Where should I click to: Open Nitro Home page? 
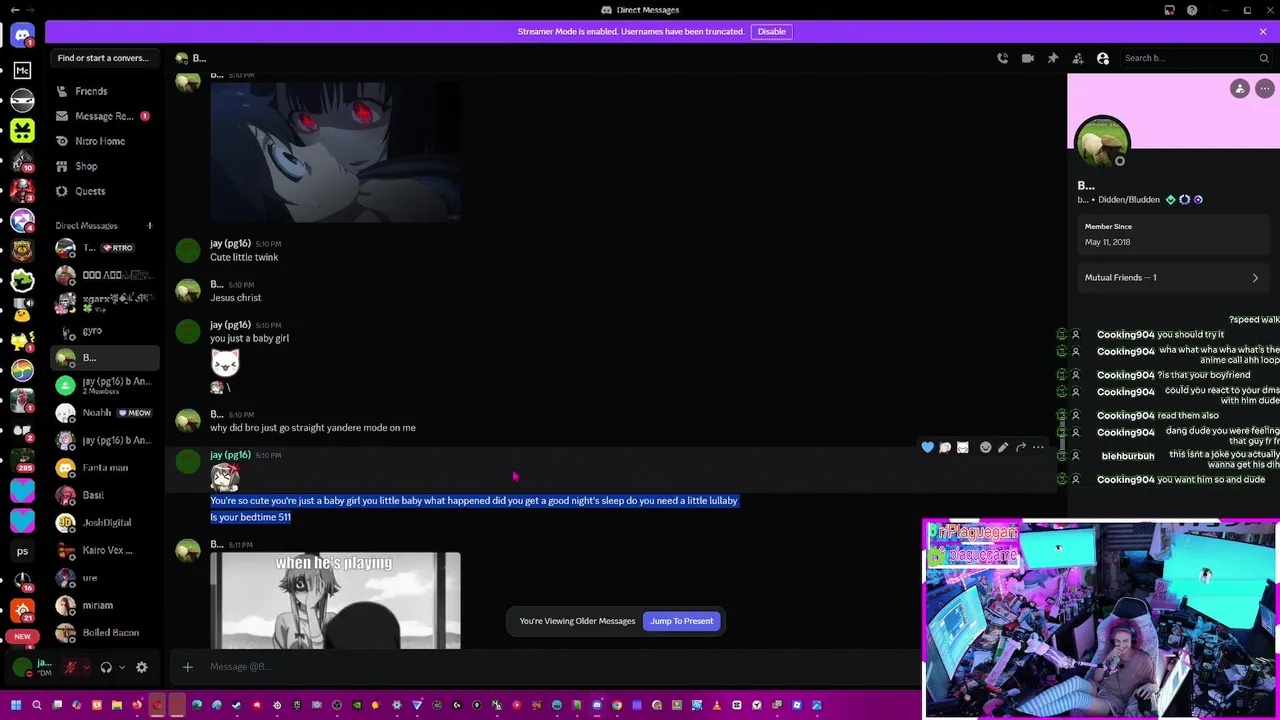click(104, 141)
